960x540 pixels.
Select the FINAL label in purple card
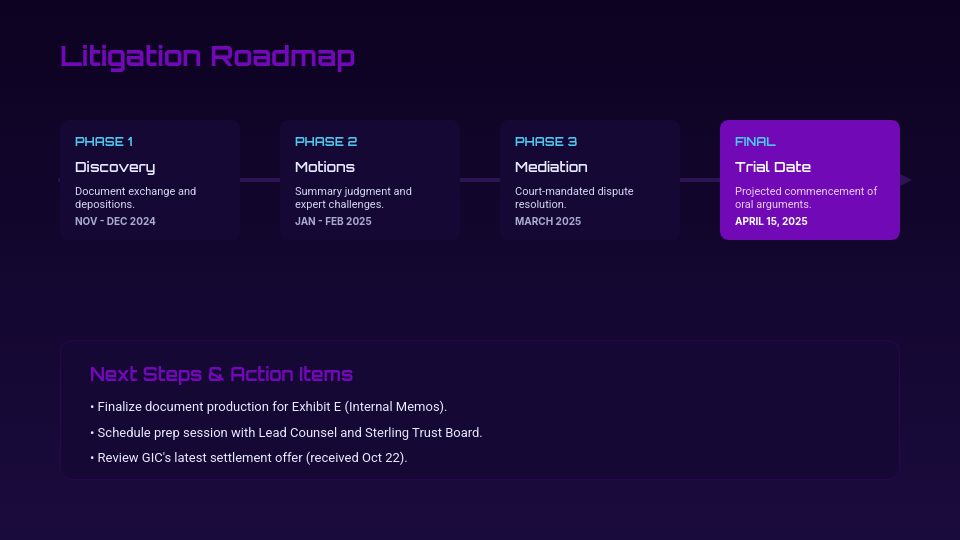click(755, 142)
